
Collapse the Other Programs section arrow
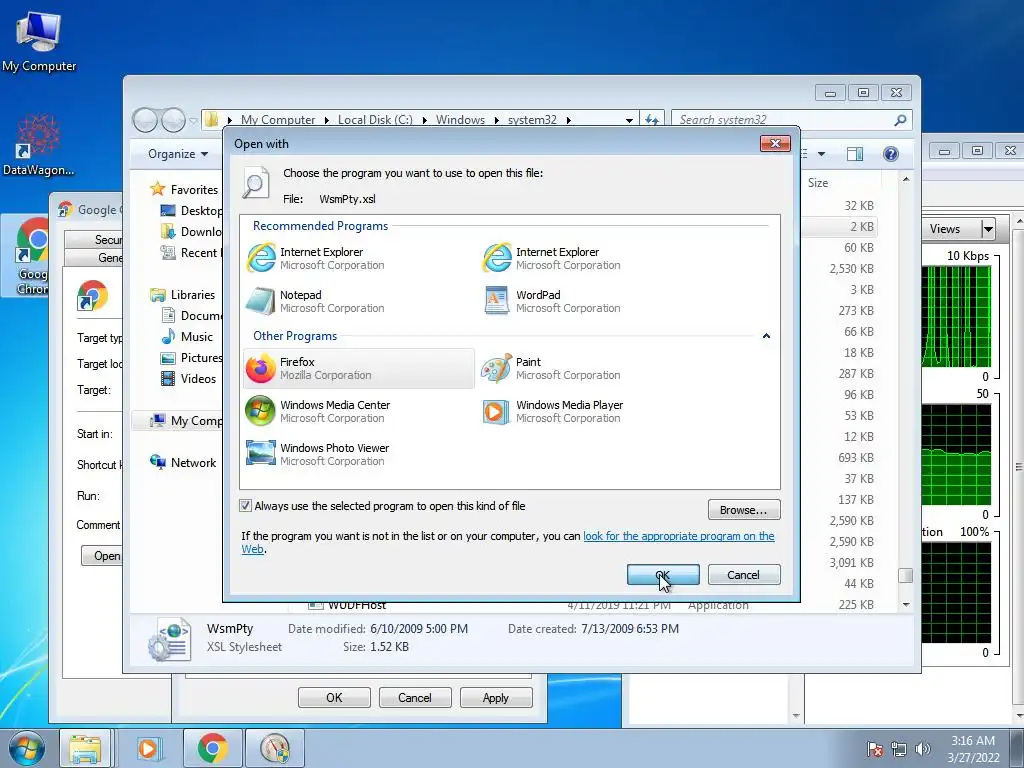(x=766, y=336)
